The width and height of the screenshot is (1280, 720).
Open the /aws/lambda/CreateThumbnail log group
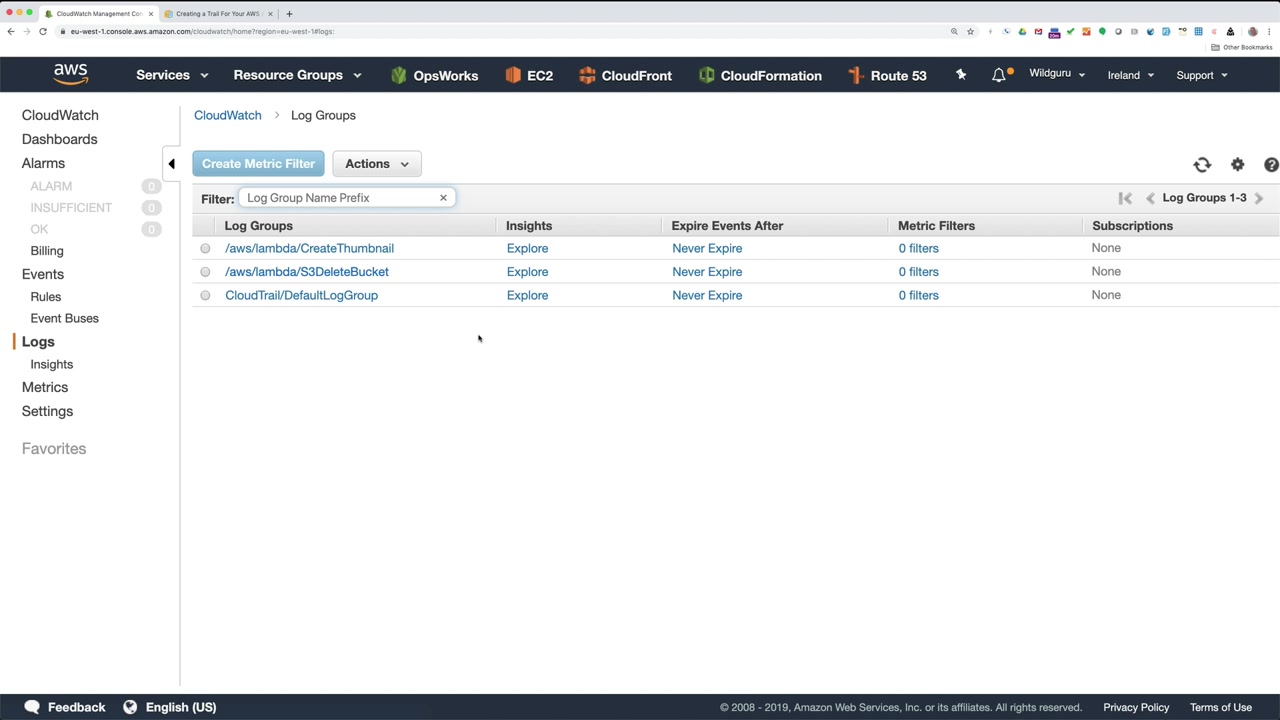tap(309, 248)
